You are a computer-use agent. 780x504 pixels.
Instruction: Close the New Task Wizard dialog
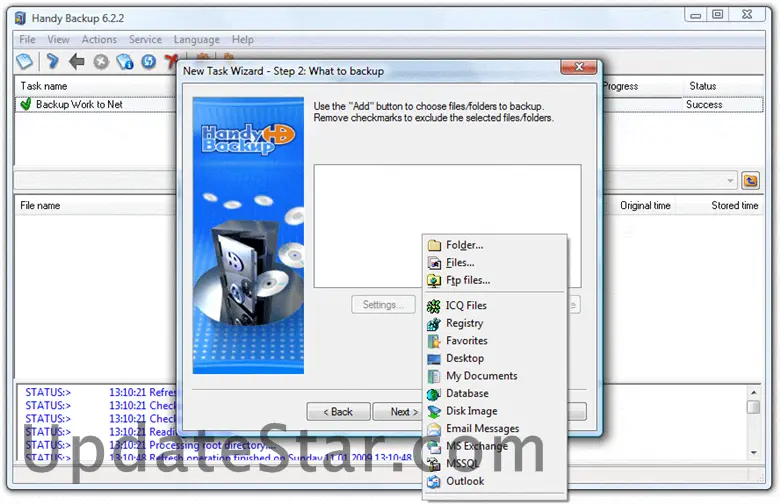tap(579, 67)
